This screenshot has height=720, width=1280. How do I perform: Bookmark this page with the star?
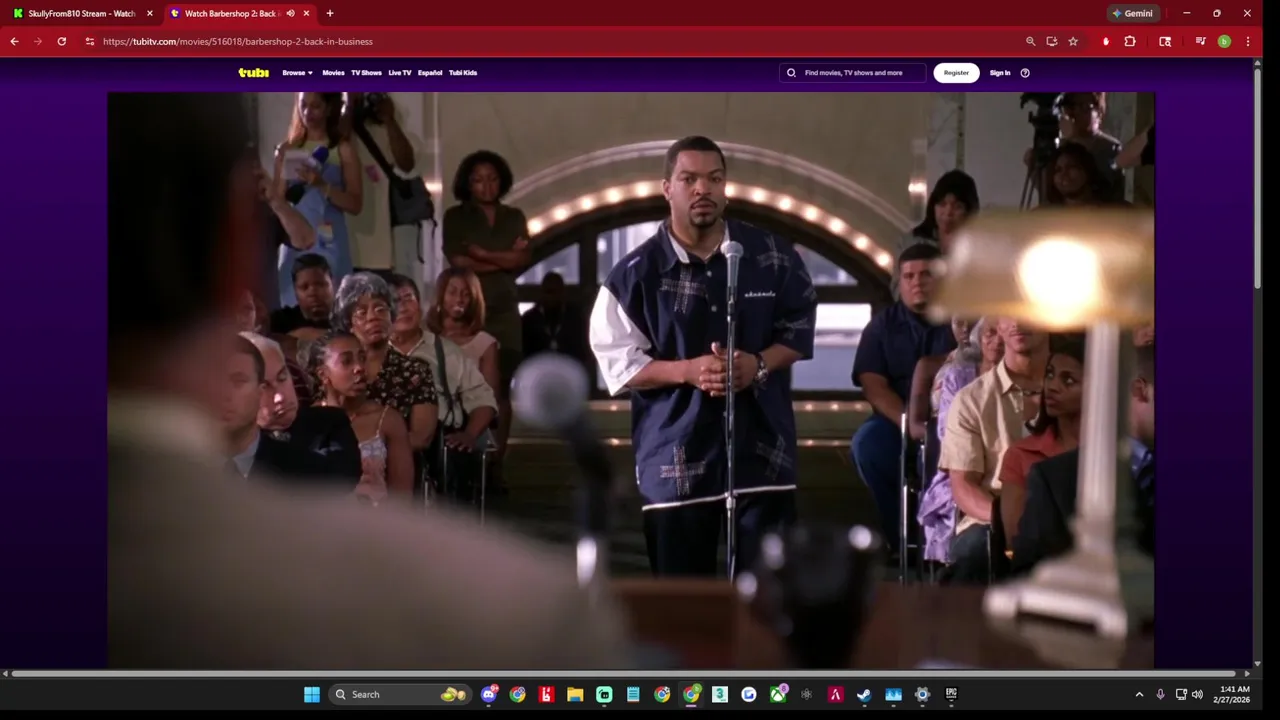(1073, 41)
